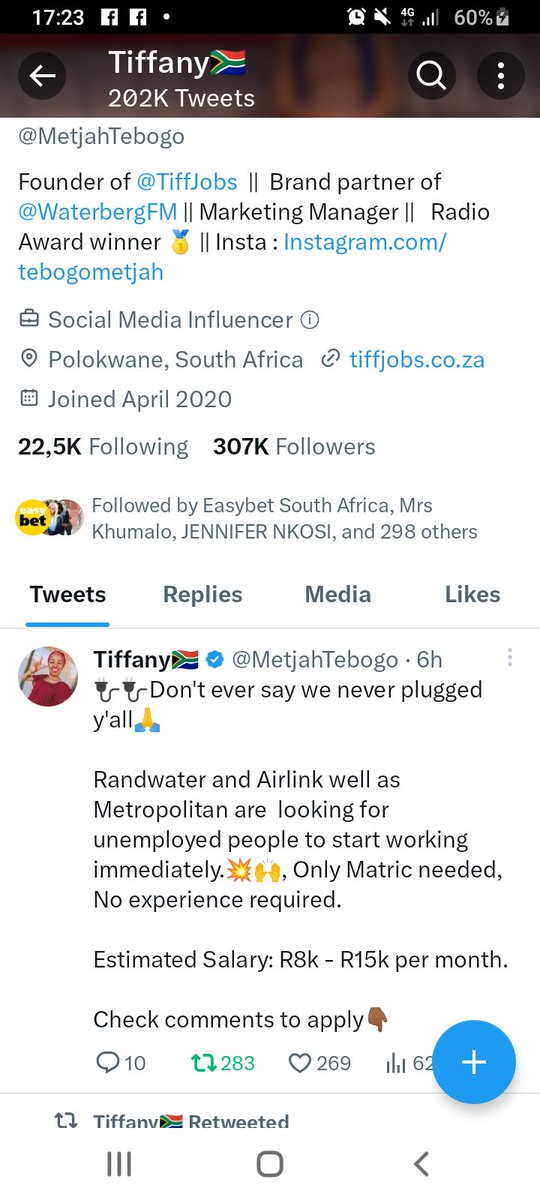Open the three-dot profile options menu
Viewport: 540px width, 1200px height.
[x=501, y=77]
